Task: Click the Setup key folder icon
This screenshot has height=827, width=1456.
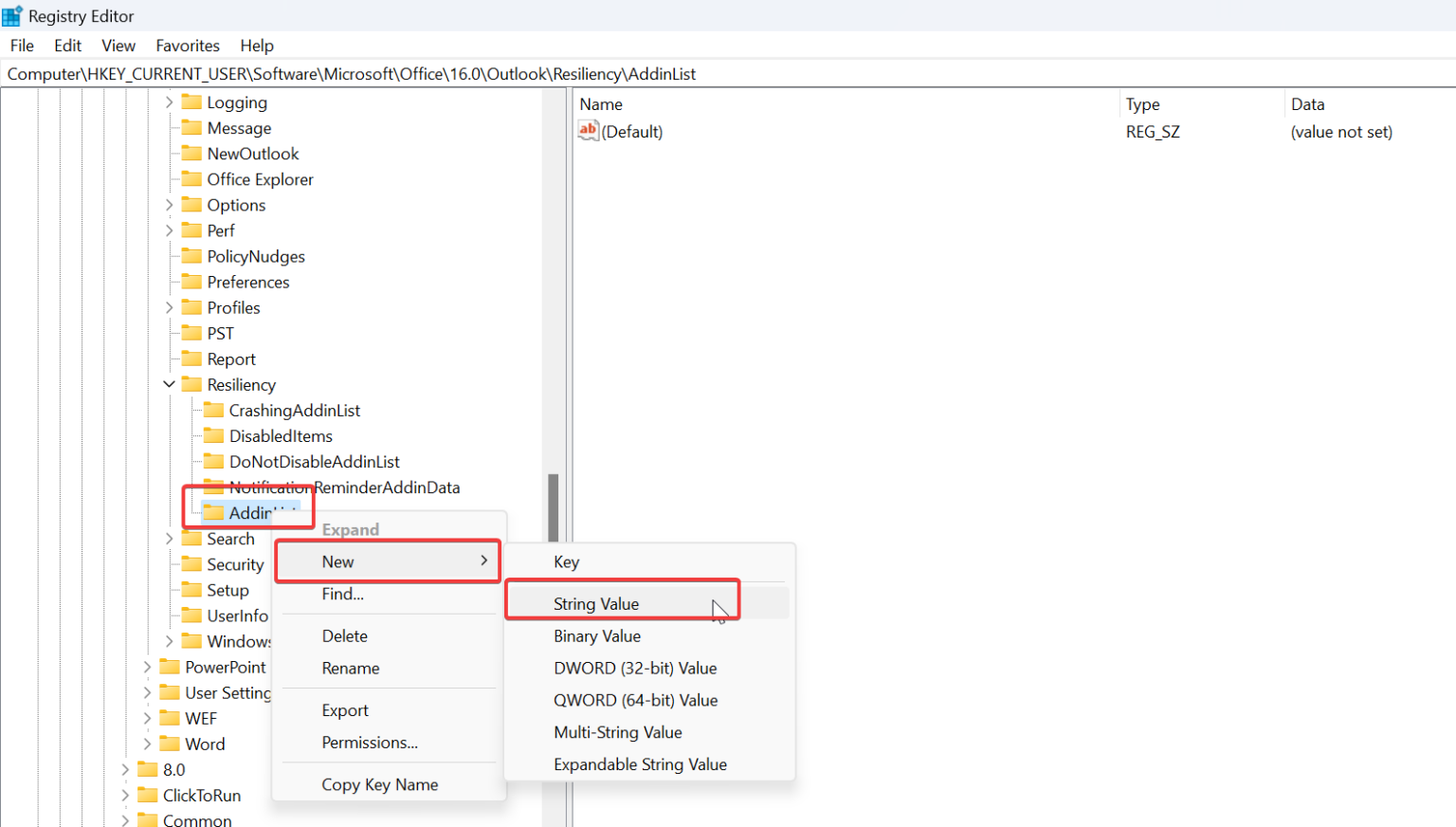Action: (x=191, y=589)
